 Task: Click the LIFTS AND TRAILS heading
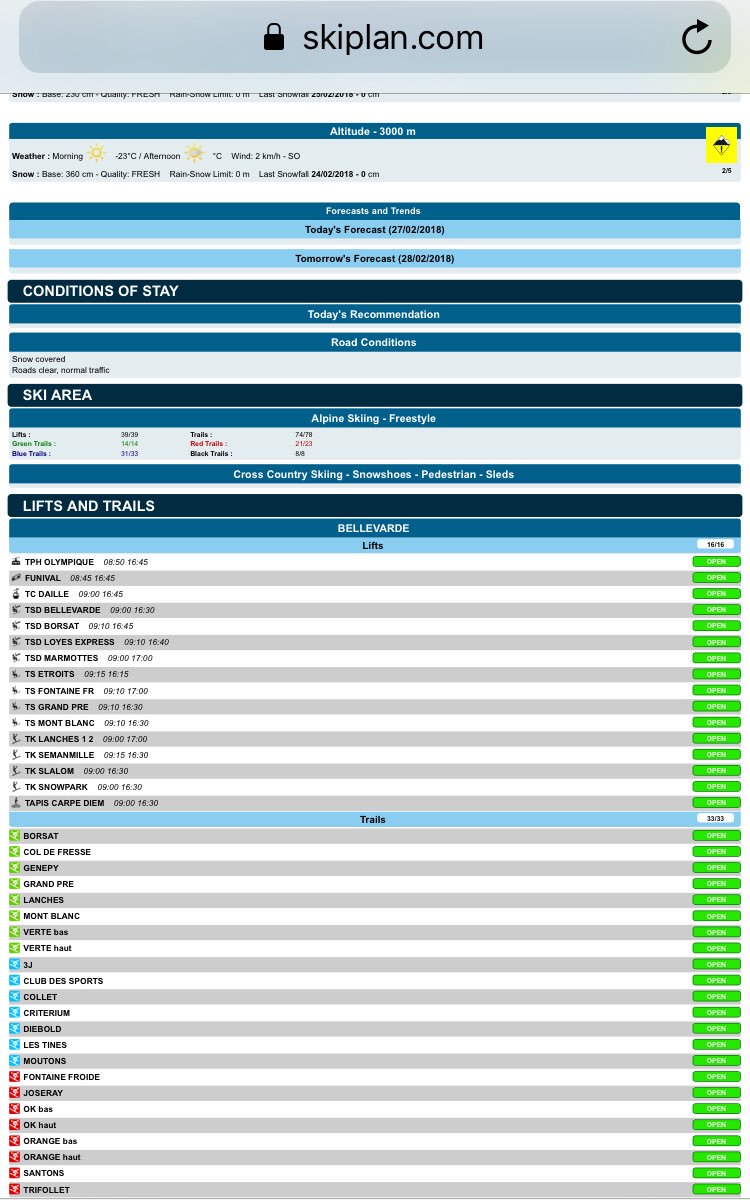(x=89, y=506)
